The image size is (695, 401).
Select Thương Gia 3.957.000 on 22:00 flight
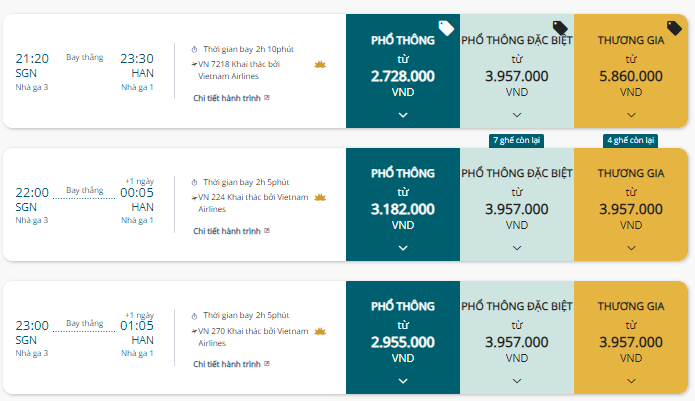pos(631,204)
